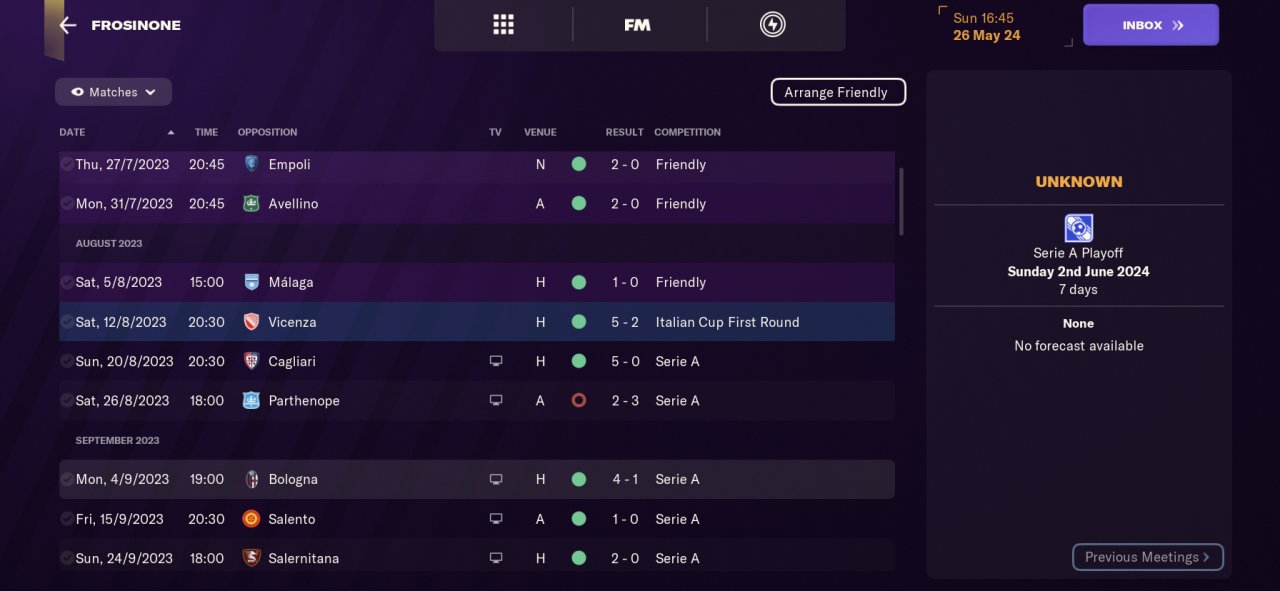Click the fixtures list scrollbar
The image size is (1280, 591).
(901, 200)
